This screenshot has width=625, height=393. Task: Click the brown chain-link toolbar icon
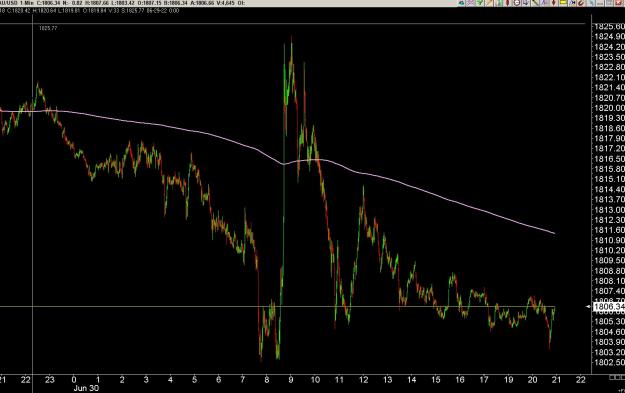point(581,3)
